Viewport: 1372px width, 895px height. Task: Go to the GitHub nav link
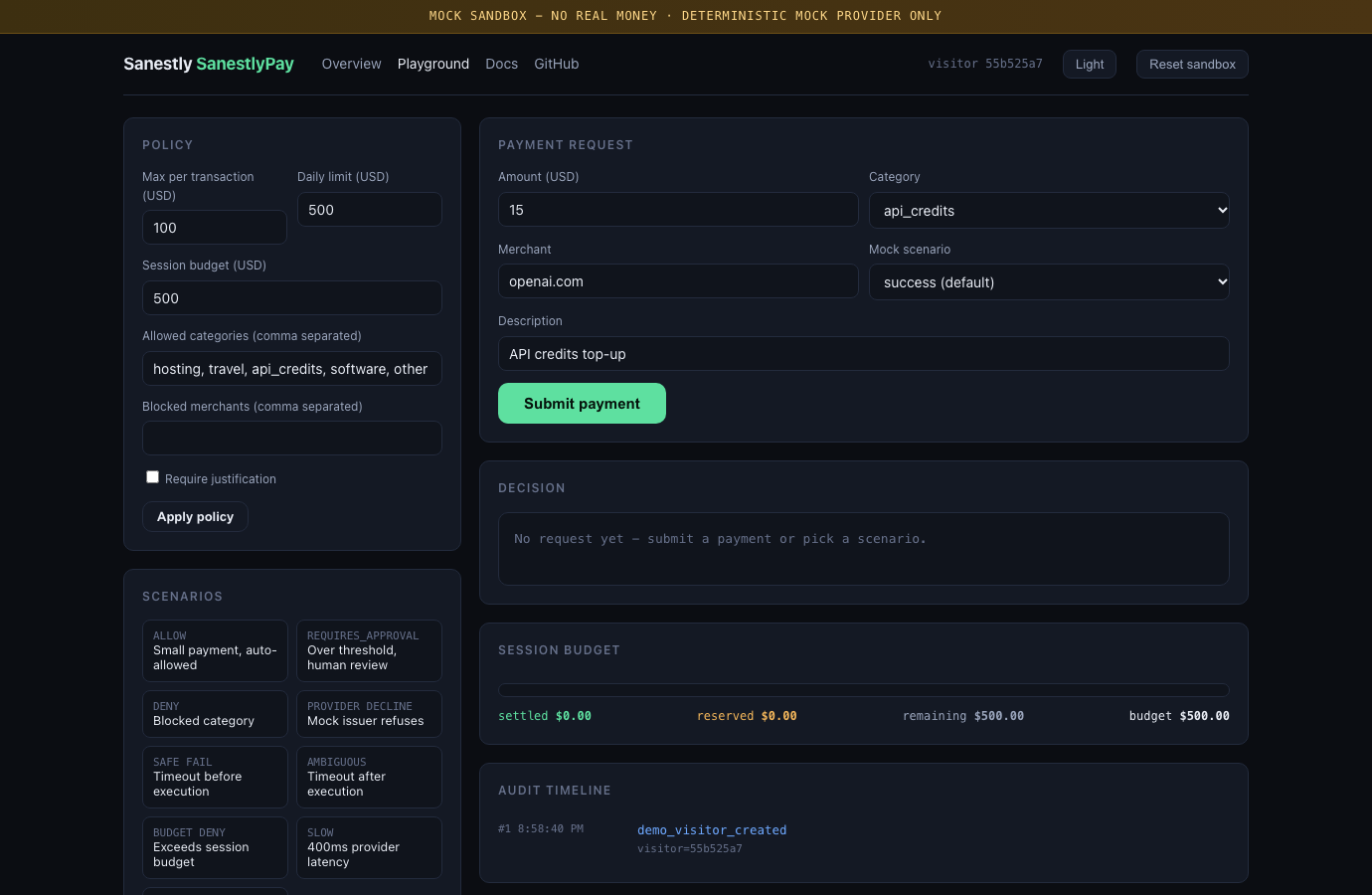[557, 64]
